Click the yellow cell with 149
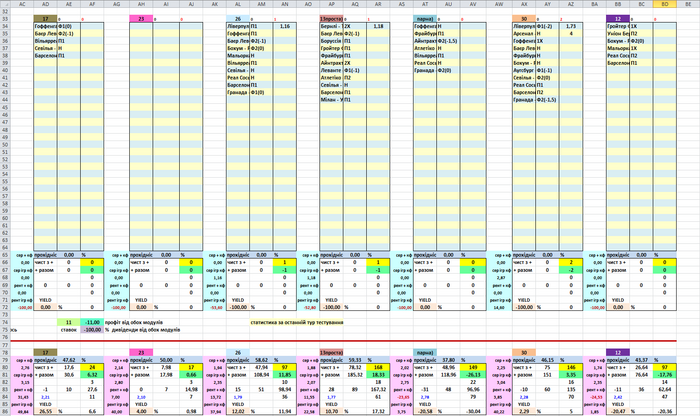This screenshot has height=416, width=700. [x=473, y=367]
